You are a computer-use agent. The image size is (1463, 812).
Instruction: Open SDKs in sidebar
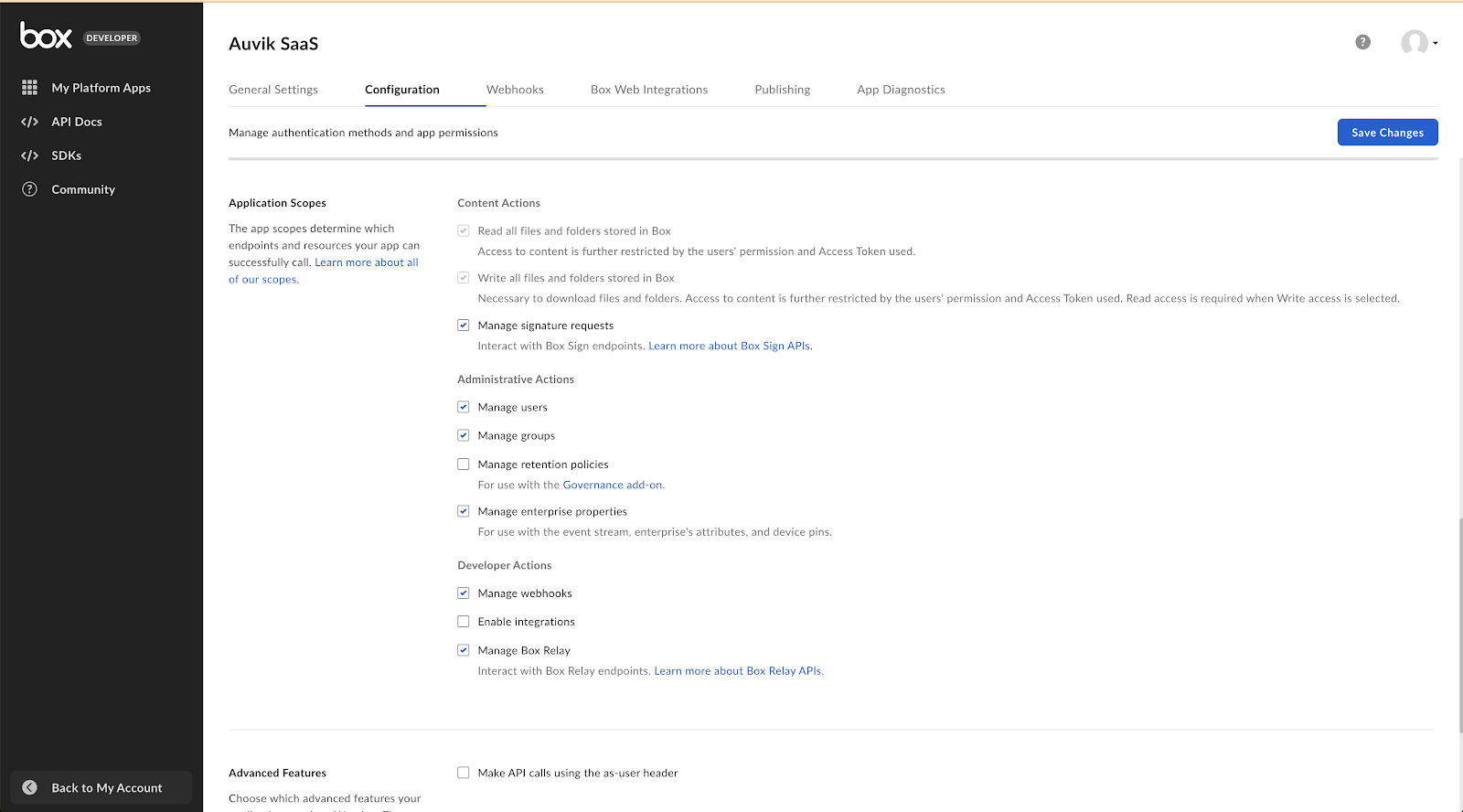click(67, 155)
